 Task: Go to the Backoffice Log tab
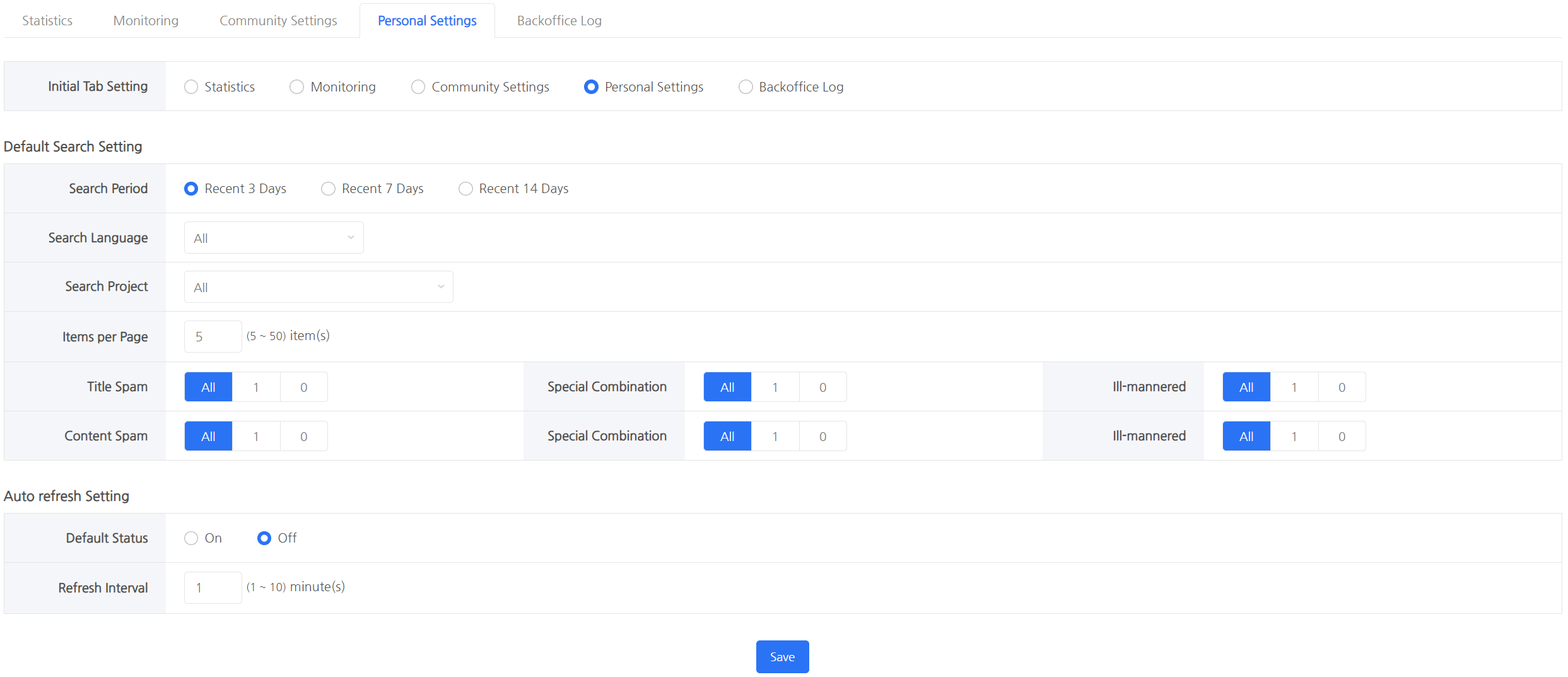[x=559, y=21]
